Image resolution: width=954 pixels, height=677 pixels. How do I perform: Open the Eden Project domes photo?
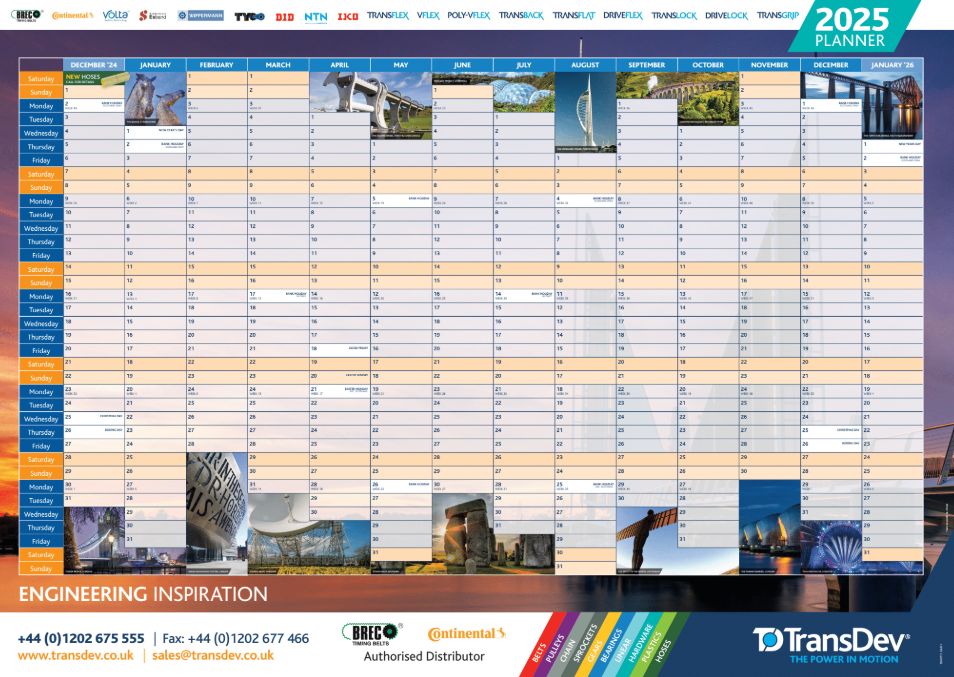[x=523, y=91]
